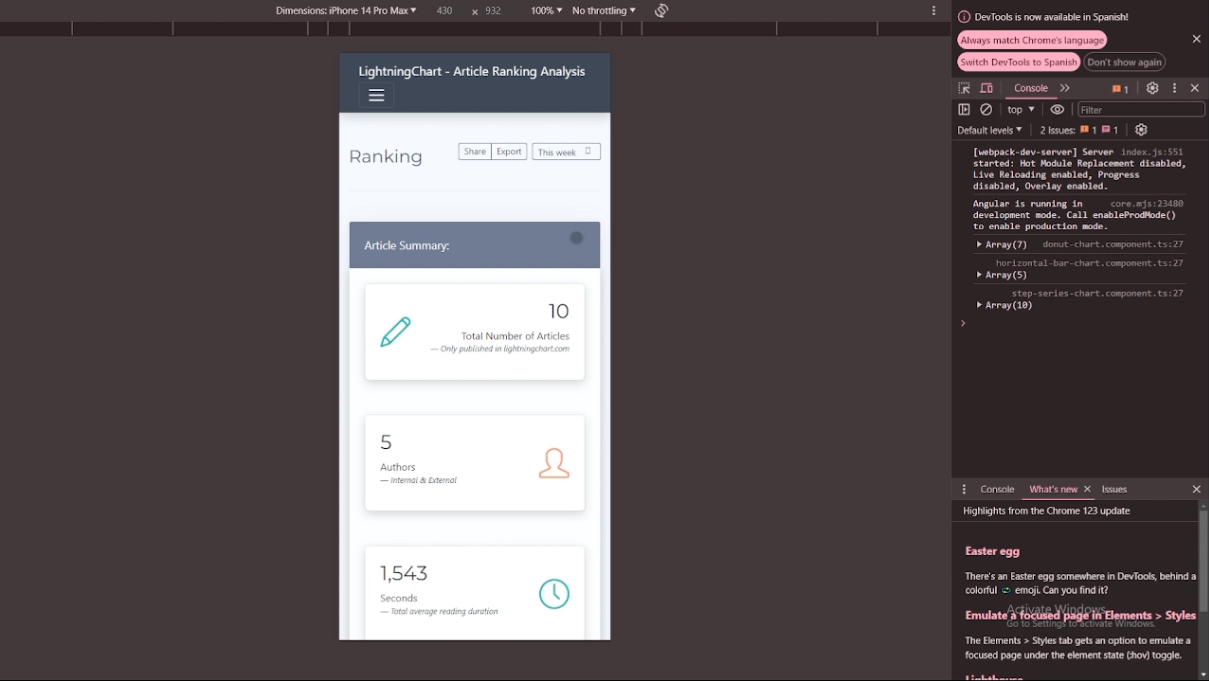This screenshot has height=681, width=1209.
Task: Open the hamburger navigation menu
Action: [x=376, y=96]
